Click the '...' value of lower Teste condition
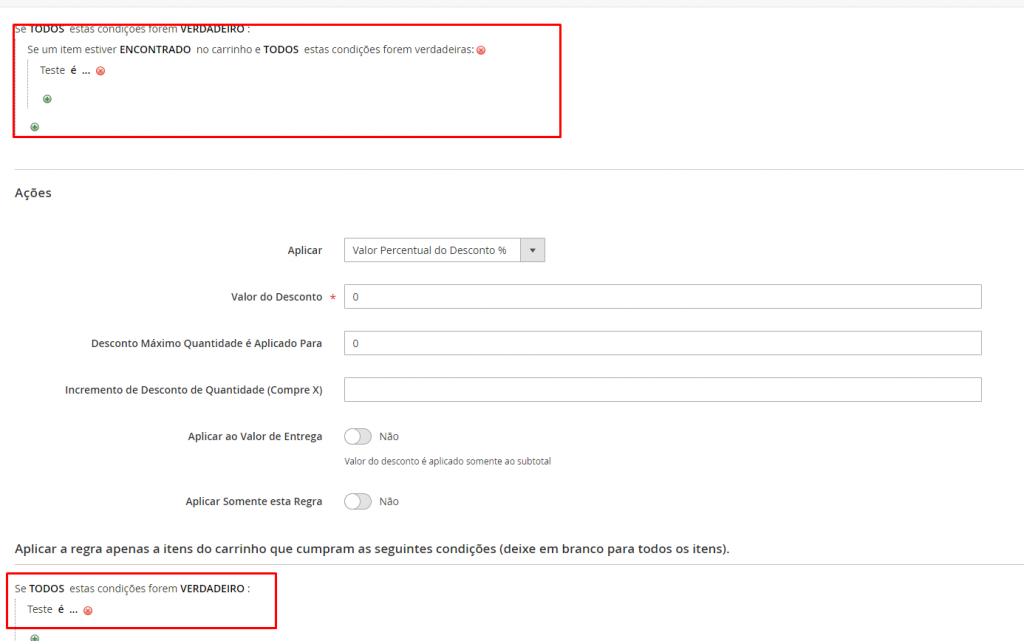 click(x=74, y=609)
